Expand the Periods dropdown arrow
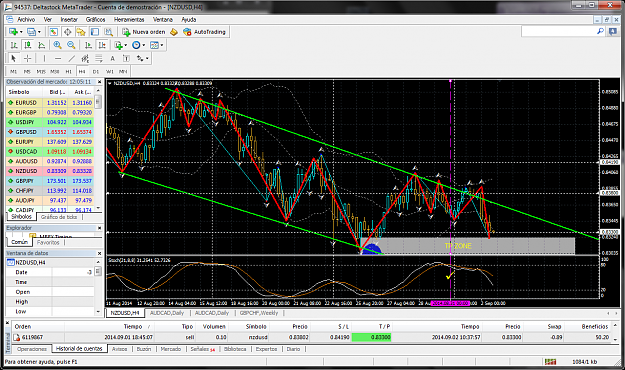The image size is (625, 370). point(143,45)
